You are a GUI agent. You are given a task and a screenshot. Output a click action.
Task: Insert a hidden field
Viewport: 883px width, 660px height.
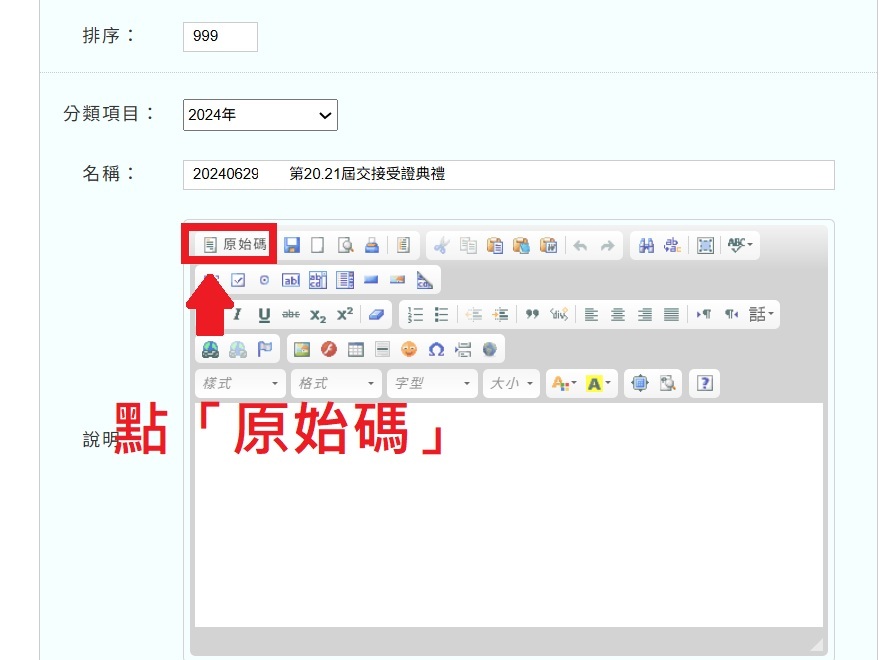[x=425, y=280]
